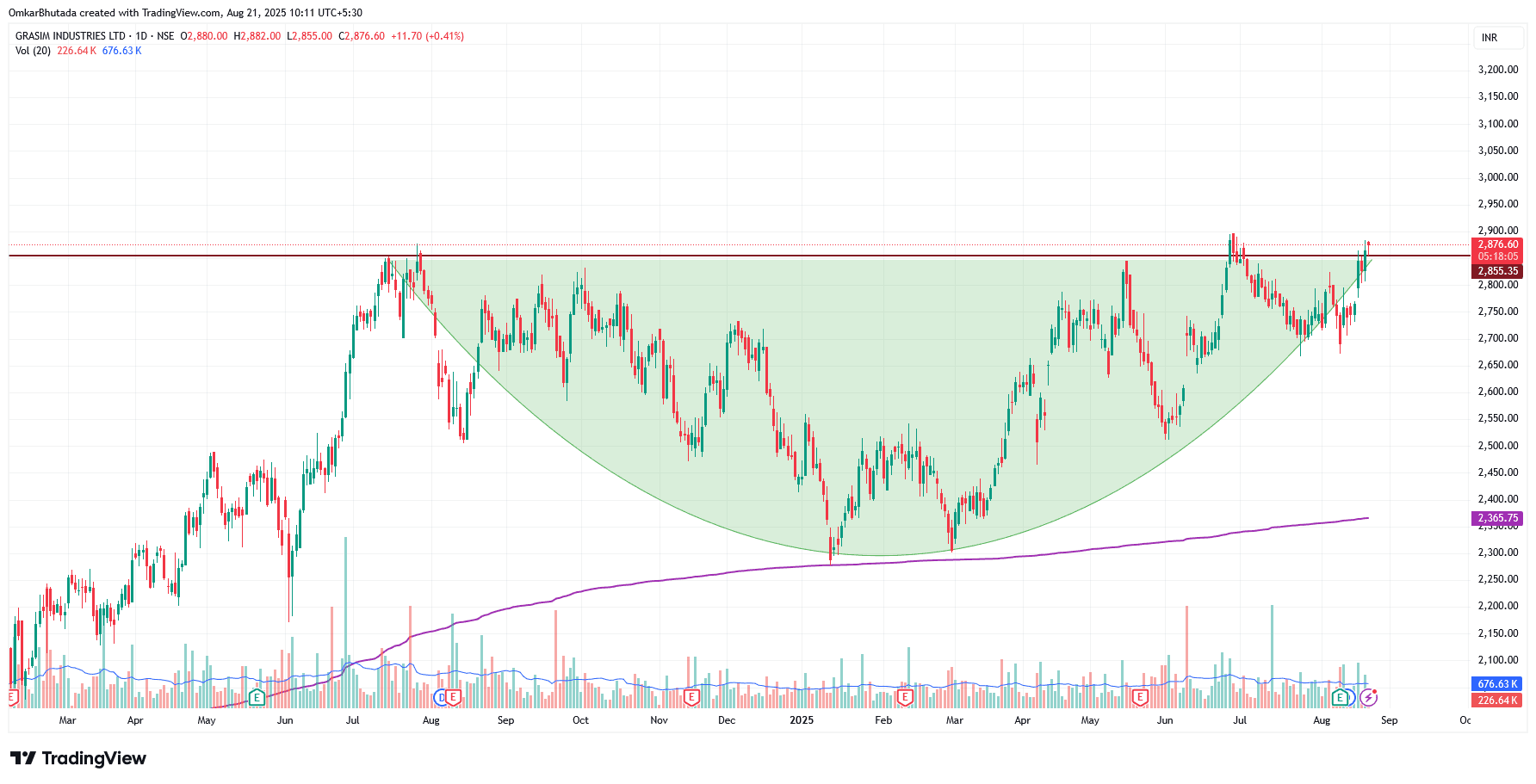Click the 2,600.00 price axis label
This screenshot has width=1536, height=784.
(x=1498, y=392)
